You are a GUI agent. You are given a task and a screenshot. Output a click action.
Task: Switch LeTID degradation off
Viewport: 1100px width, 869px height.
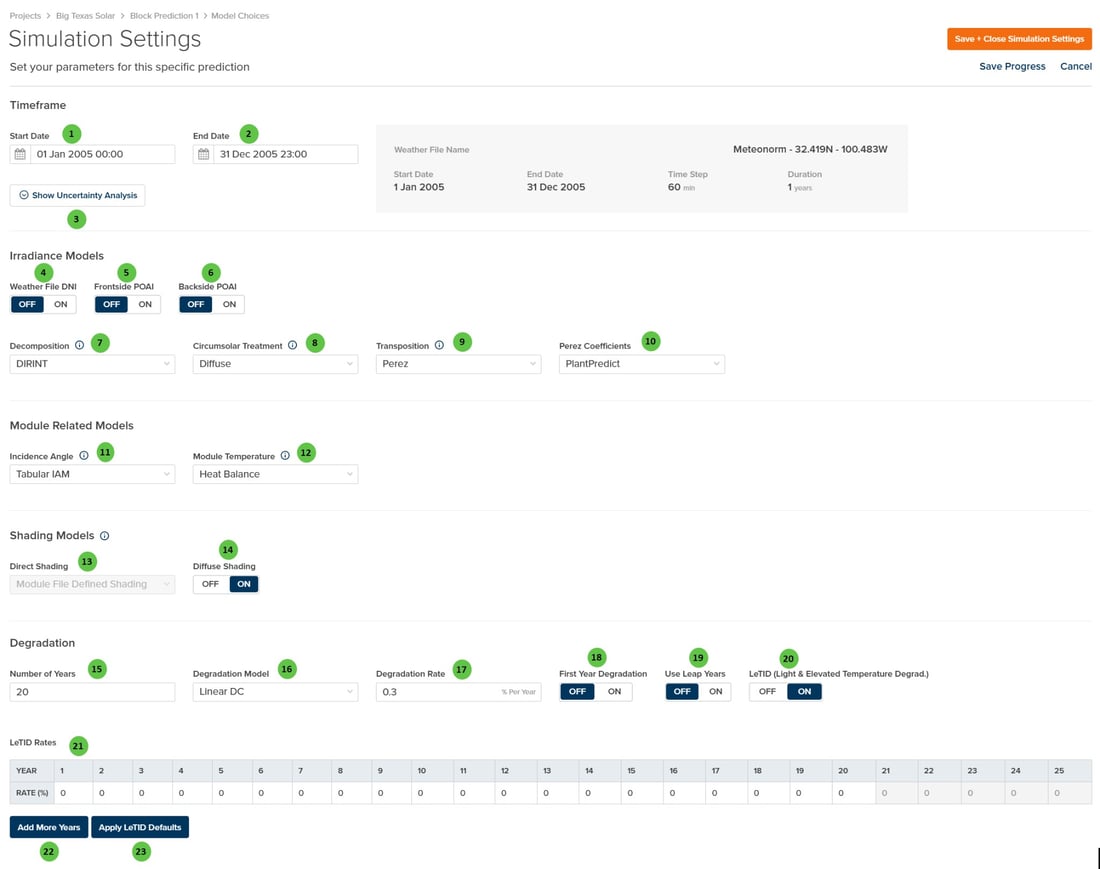[x=767, y=692]
